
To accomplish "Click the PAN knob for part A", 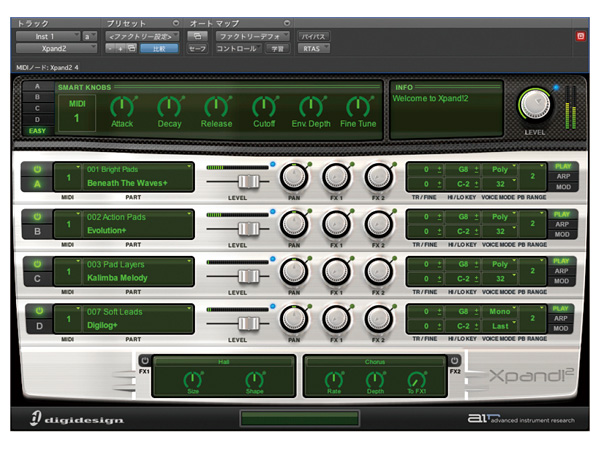I will [294, 178].
